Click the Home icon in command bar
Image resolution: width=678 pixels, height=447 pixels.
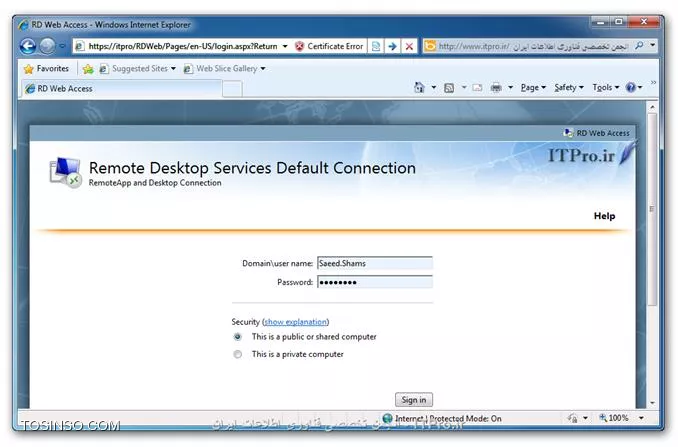coord(419,88)
